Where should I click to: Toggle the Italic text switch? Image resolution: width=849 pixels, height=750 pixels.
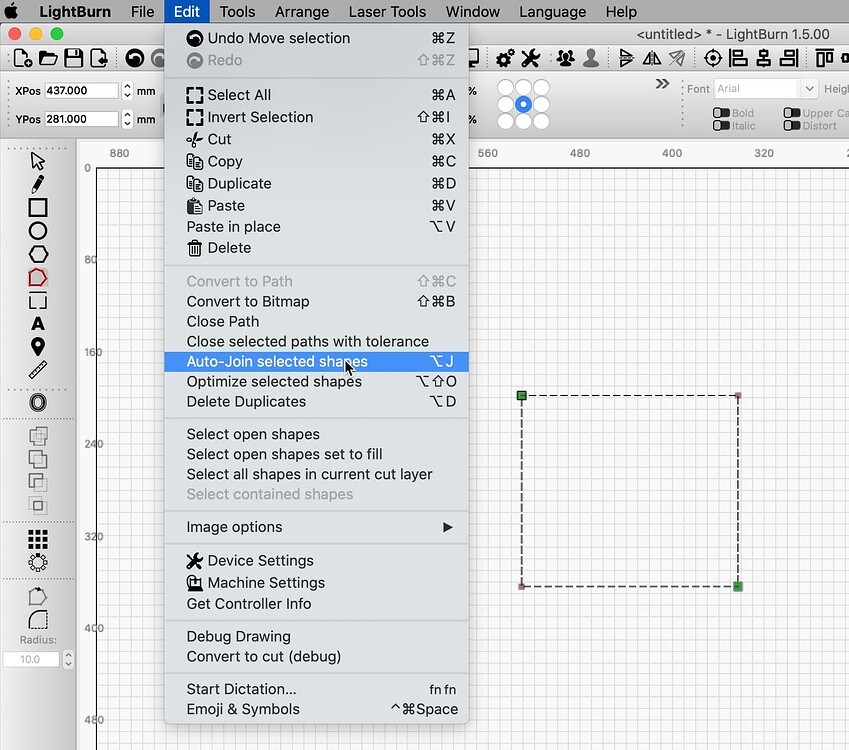tap(721, 126)
